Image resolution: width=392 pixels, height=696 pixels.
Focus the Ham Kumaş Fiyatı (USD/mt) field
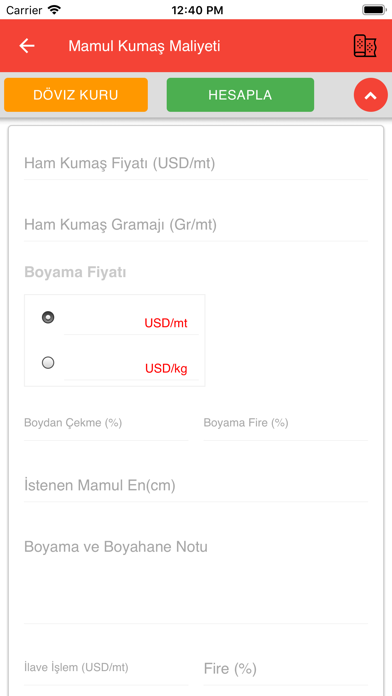(x=196, y=164)
